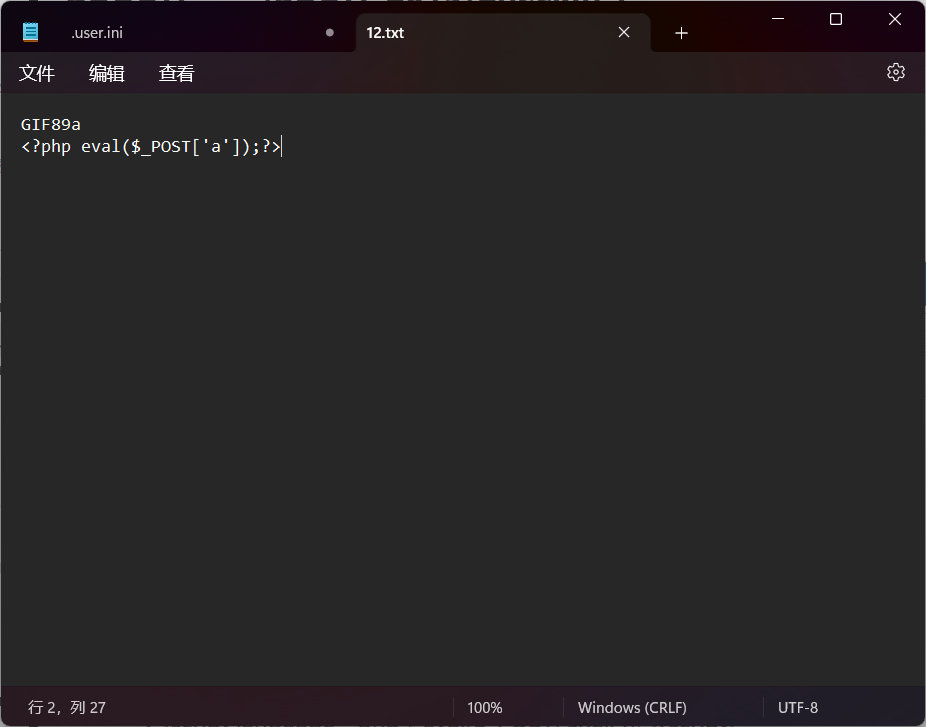The image size is (926, 727).
Task: Click the unsaved dot on .user.ini tab
Action: point(330,32)
